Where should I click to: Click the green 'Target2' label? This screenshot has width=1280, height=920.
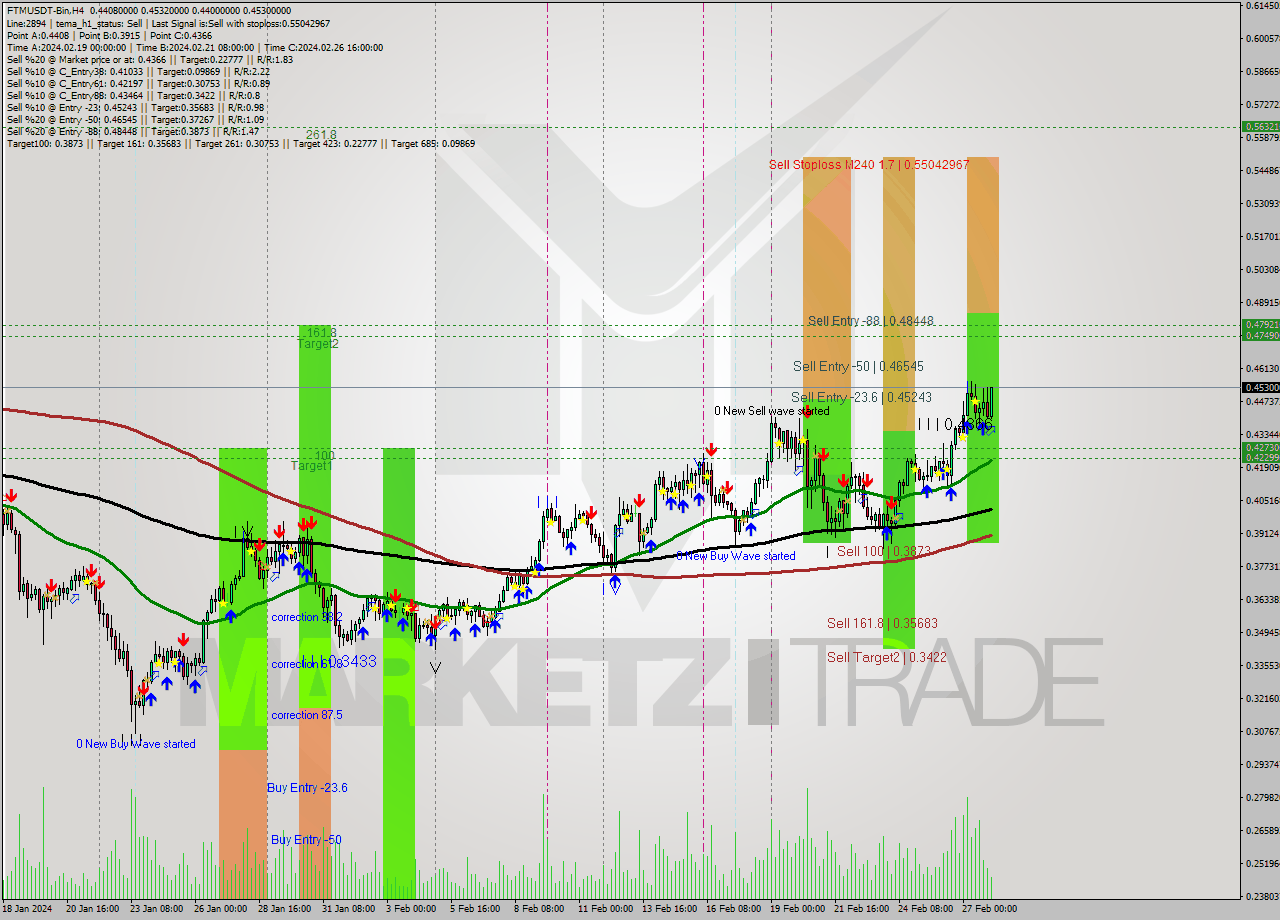click(x=318, y=344)
